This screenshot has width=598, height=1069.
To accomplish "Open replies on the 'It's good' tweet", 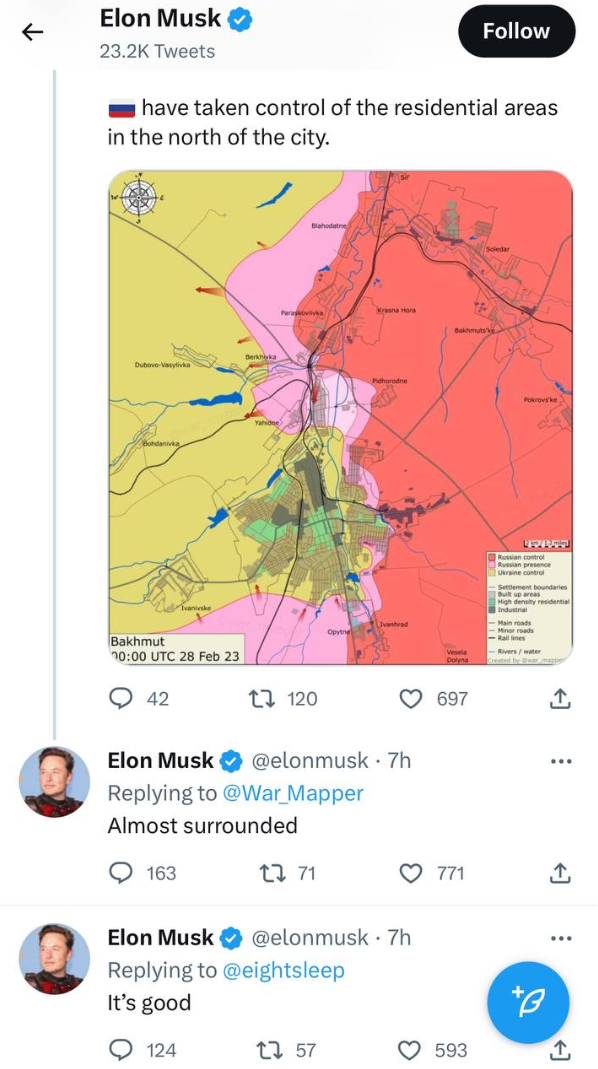I will (120, 1050).
